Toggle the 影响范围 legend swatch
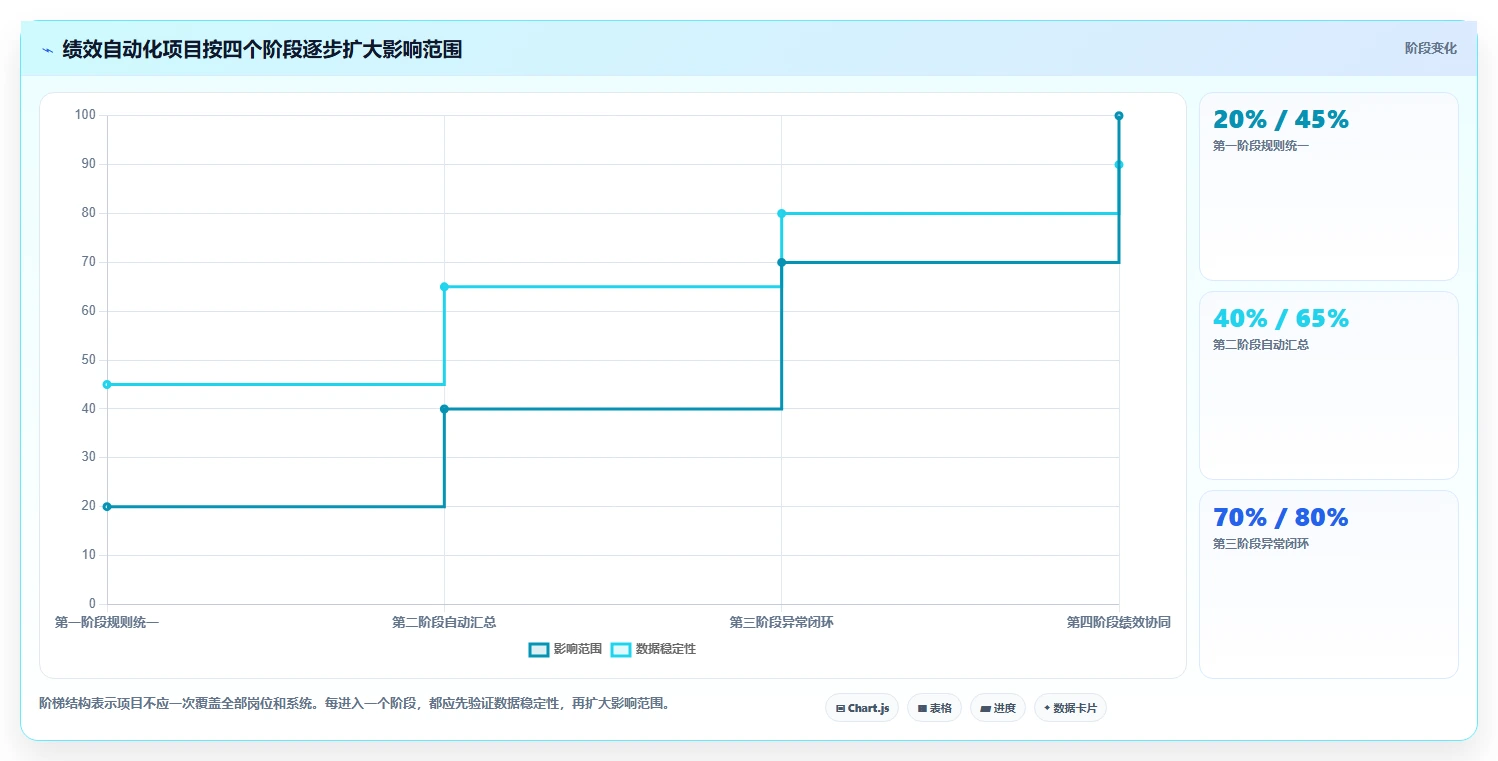The height and width of the screenshot is (761, 1498). click(x=539, y=650)
